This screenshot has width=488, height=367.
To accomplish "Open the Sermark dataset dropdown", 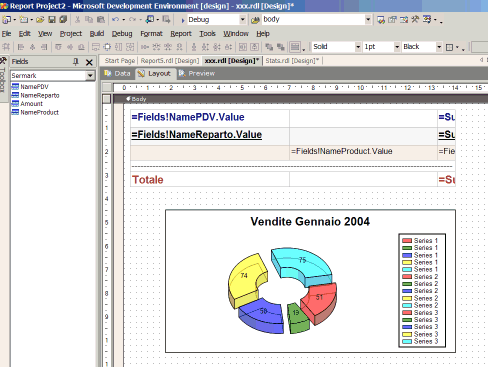I will [90, 76].
